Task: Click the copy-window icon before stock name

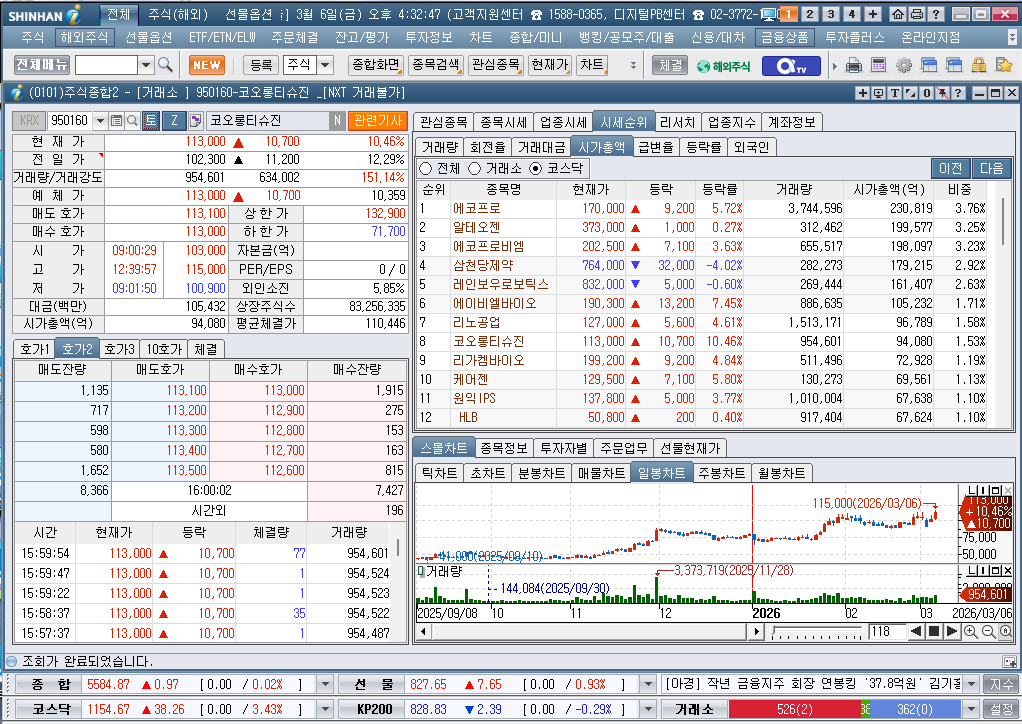Action: (195, 121)
